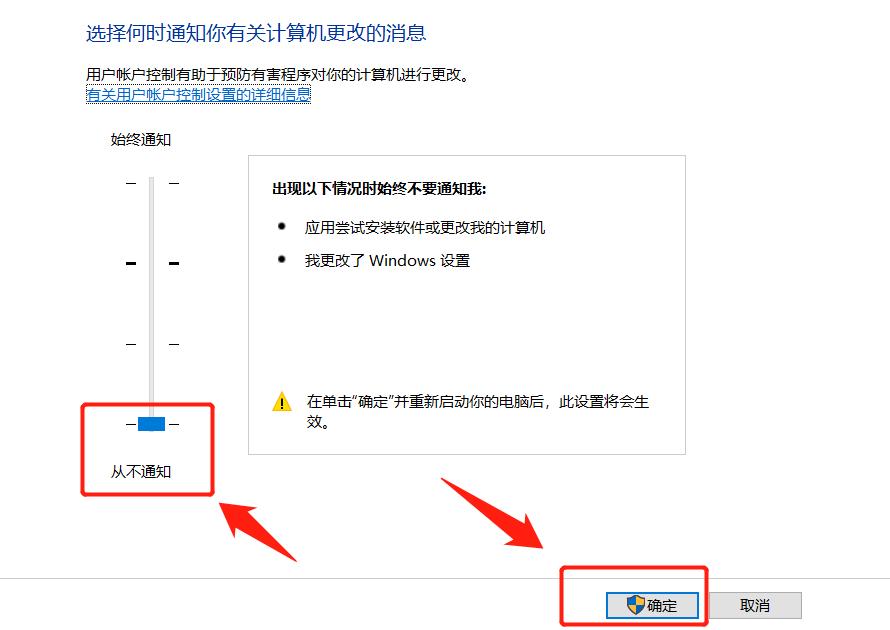Click the bold text 出现以下情况时始终不要通知我

tap(379, 188)
